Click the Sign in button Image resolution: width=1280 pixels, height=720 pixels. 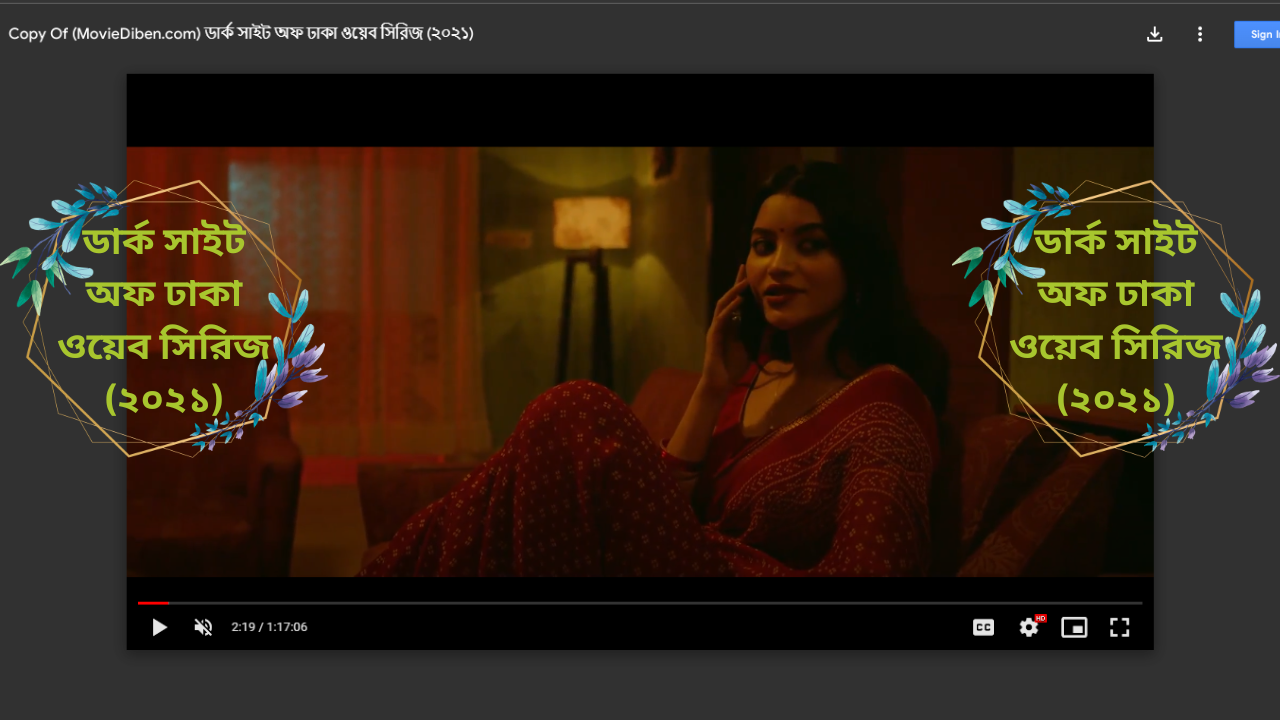pos(1259,34)
